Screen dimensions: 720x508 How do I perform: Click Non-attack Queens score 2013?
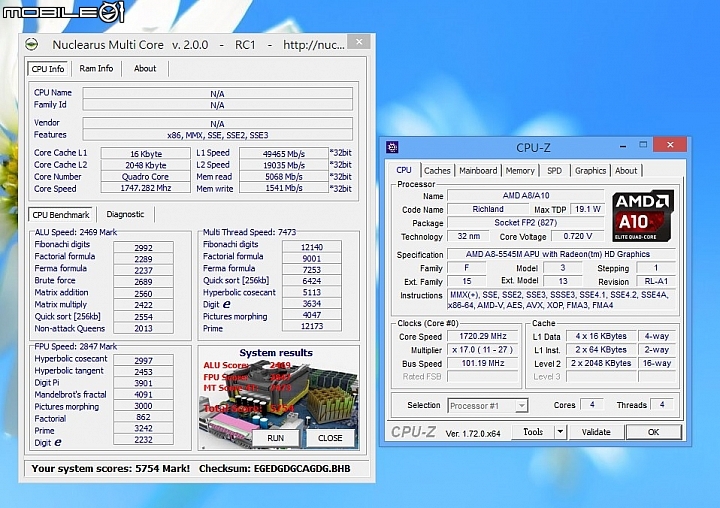click(143, 328)
